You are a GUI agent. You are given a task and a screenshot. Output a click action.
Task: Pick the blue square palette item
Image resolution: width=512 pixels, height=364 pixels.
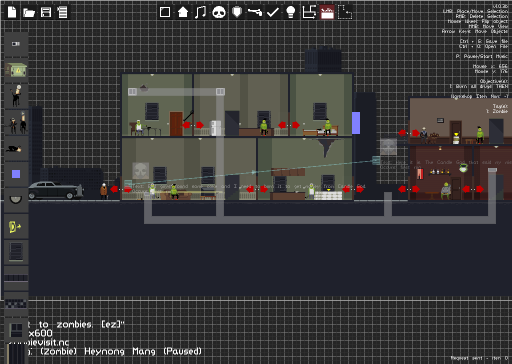[16, 174]
